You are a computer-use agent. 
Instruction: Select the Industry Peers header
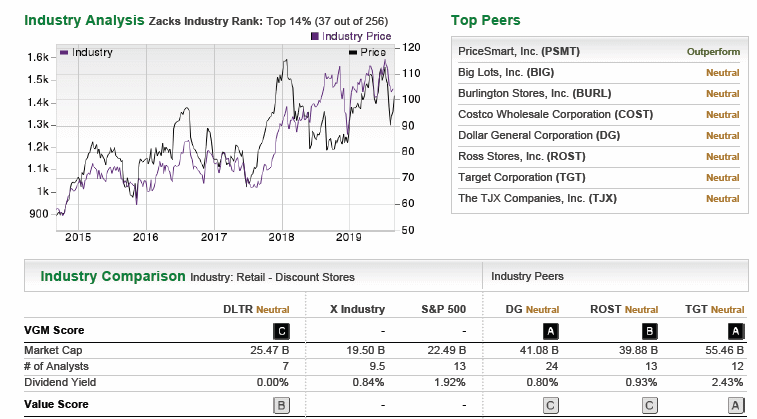527,276
